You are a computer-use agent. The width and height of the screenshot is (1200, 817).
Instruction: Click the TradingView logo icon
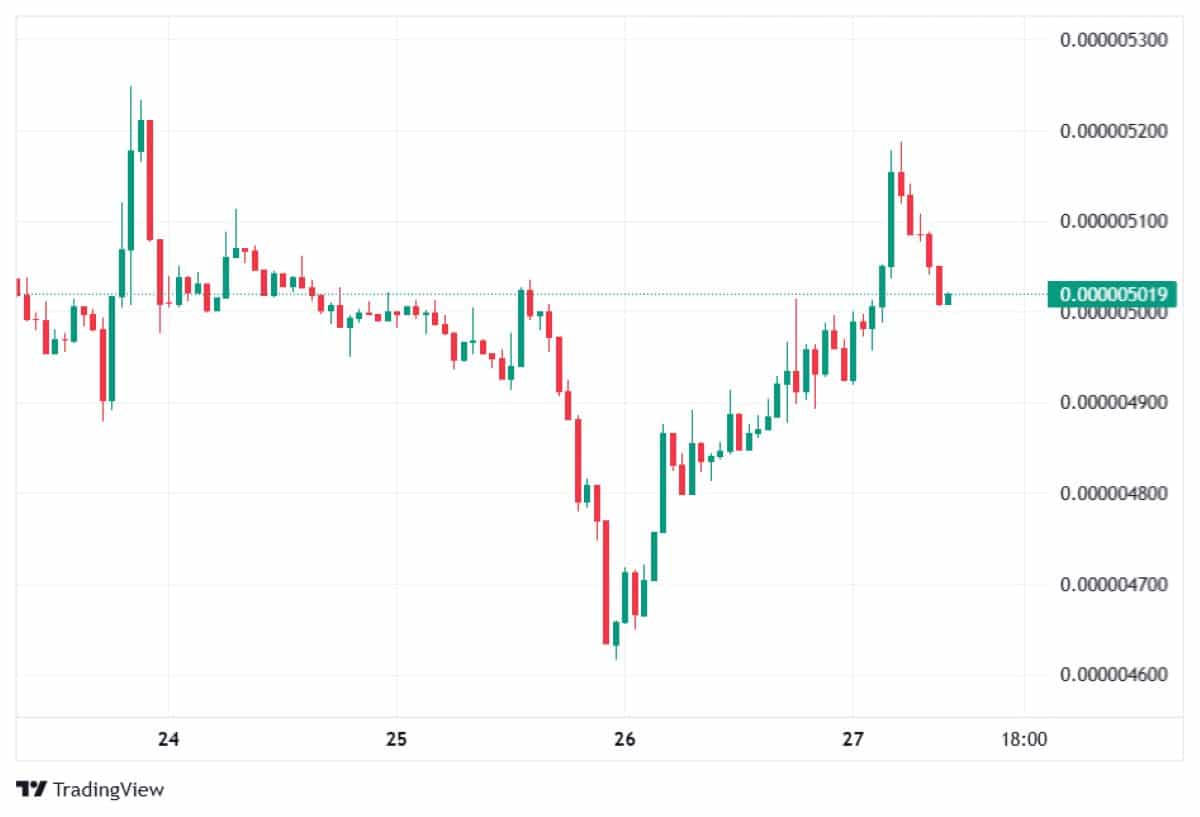tap(32, 789)
